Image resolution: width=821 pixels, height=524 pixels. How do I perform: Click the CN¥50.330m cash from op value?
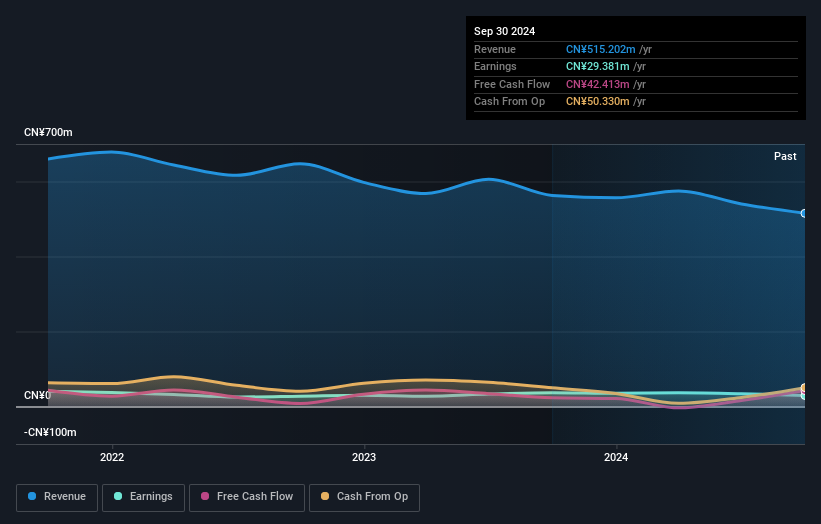[597, 102]
